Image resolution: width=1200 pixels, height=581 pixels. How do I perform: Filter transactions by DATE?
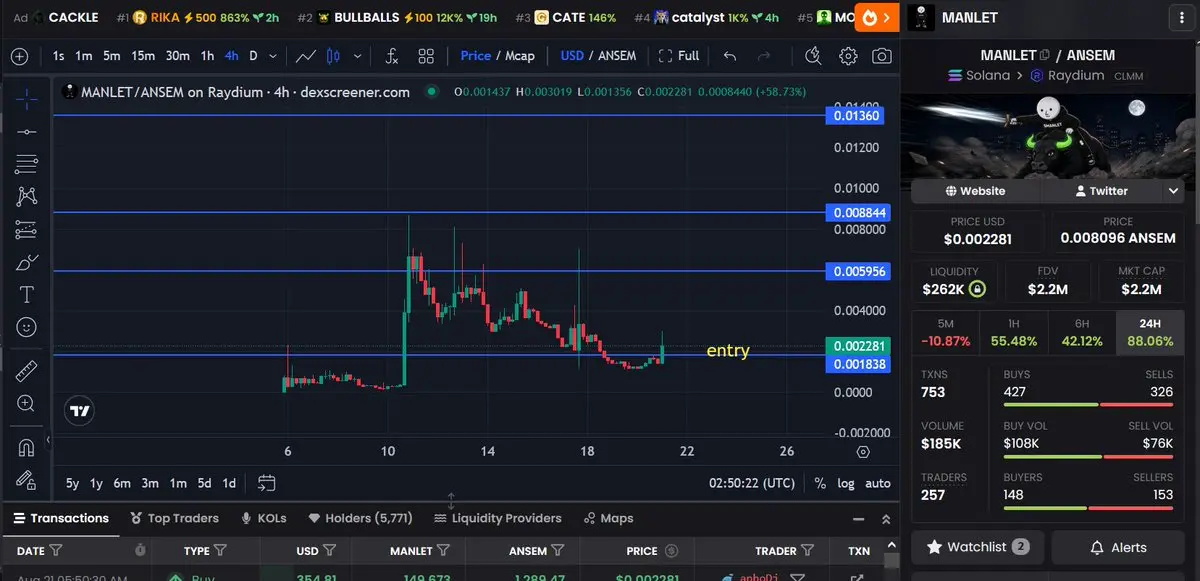tap(56, 550)
